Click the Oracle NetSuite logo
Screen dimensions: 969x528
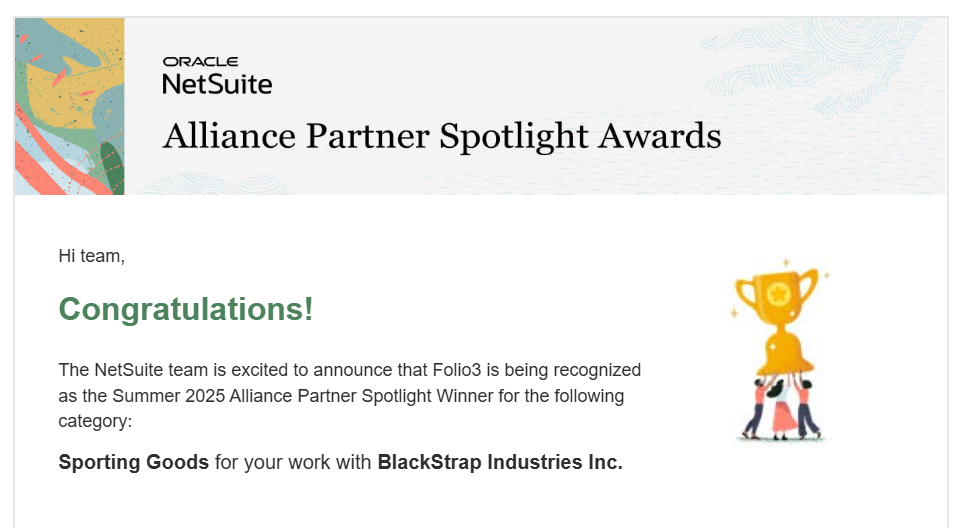tap(217, 76)
